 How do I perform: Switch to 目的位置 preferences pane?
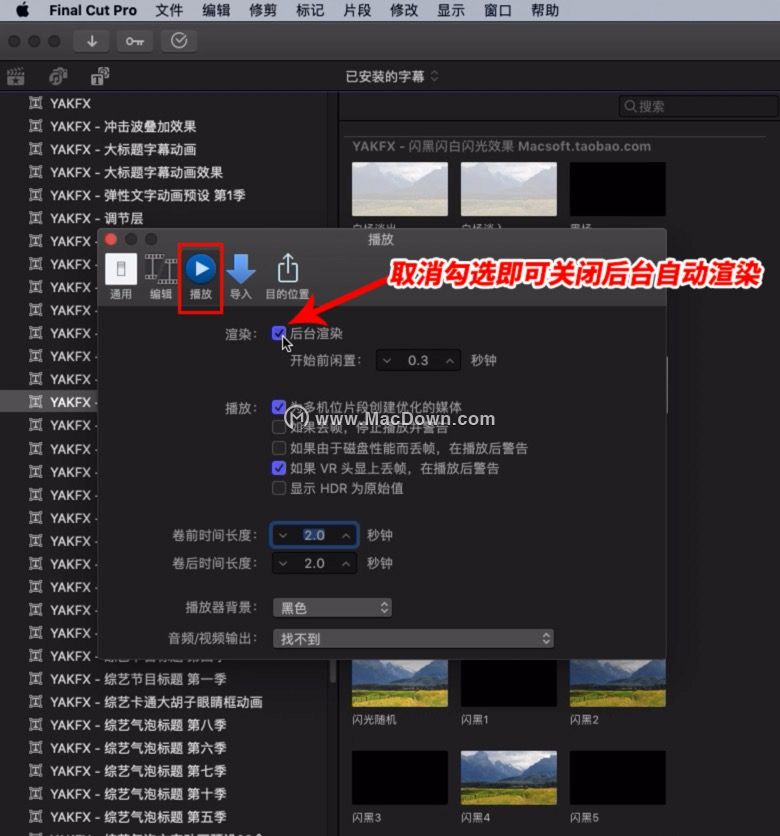coord(287,276)
